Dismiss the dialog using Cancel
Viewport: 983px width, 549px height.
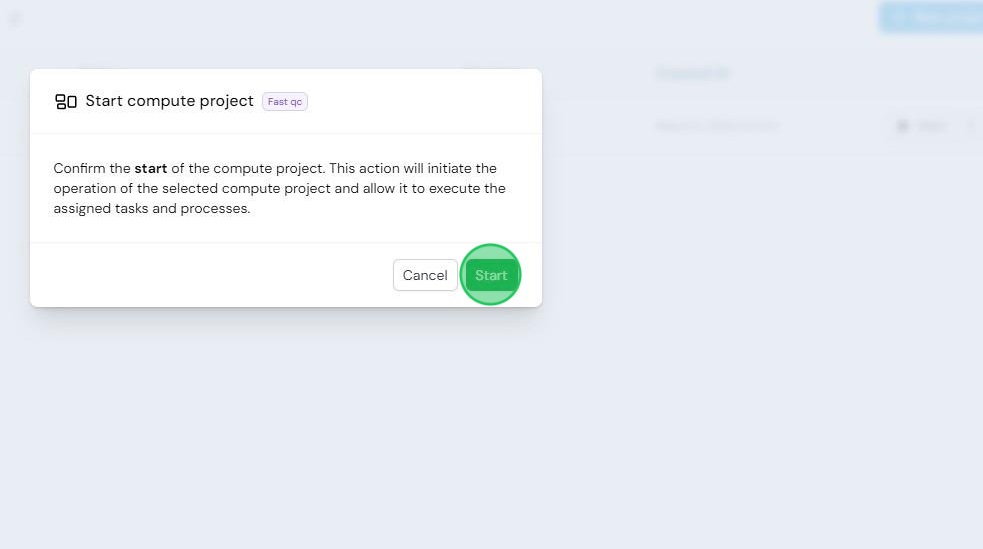click(425, 275)
